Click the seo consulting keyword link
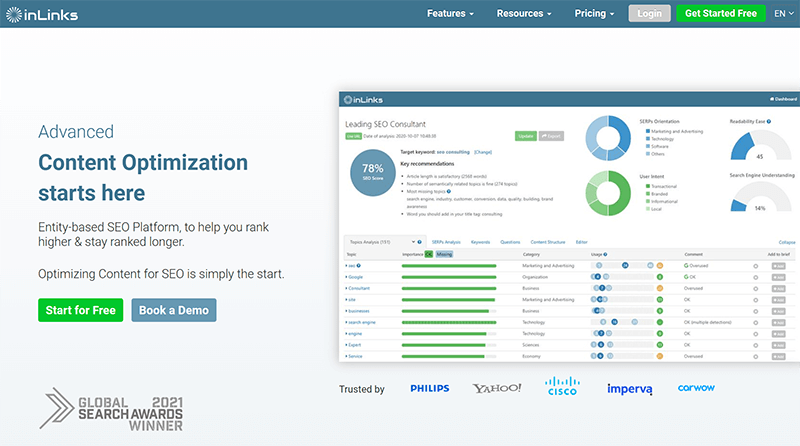The height and width of the screenshot is (446, 800). point(453,152)
